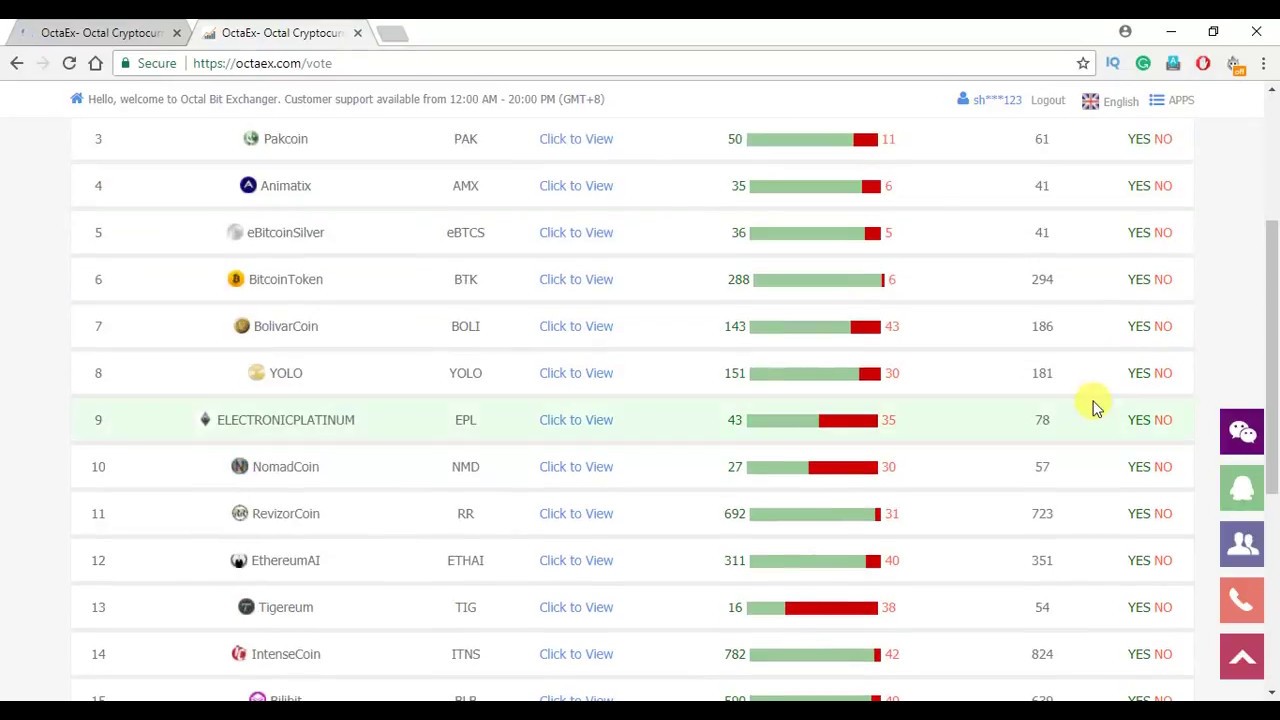Click the Tigereum vote ratio bar
This screenshot has height=720, width=1280.
tap(812, 607)
